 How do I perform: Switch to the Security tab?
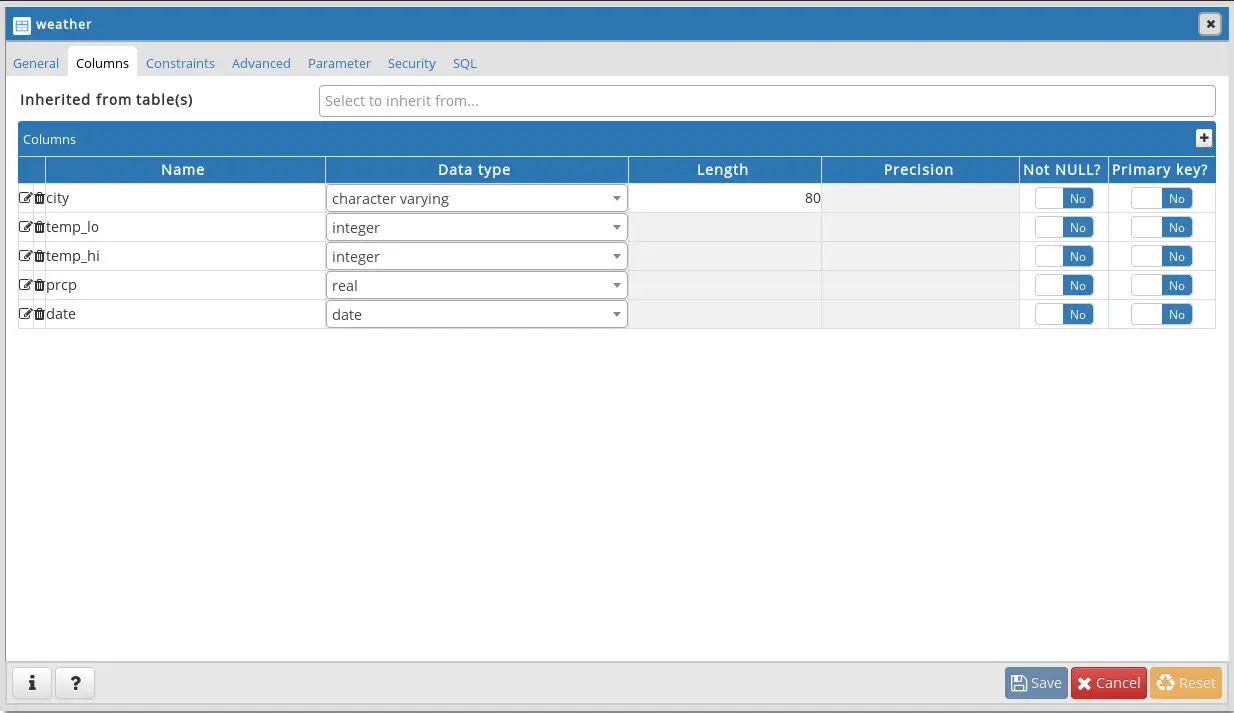[412, 63]
